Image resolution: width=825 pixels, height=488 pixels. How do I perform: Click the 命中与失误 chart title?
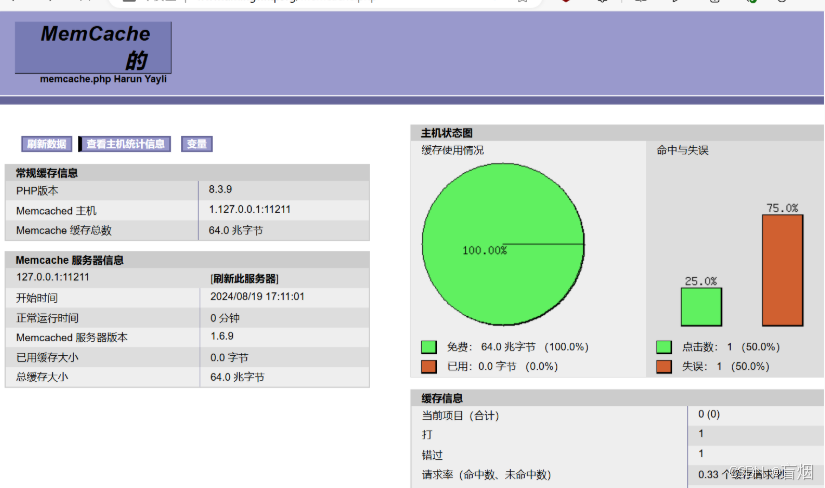point(682,151)
